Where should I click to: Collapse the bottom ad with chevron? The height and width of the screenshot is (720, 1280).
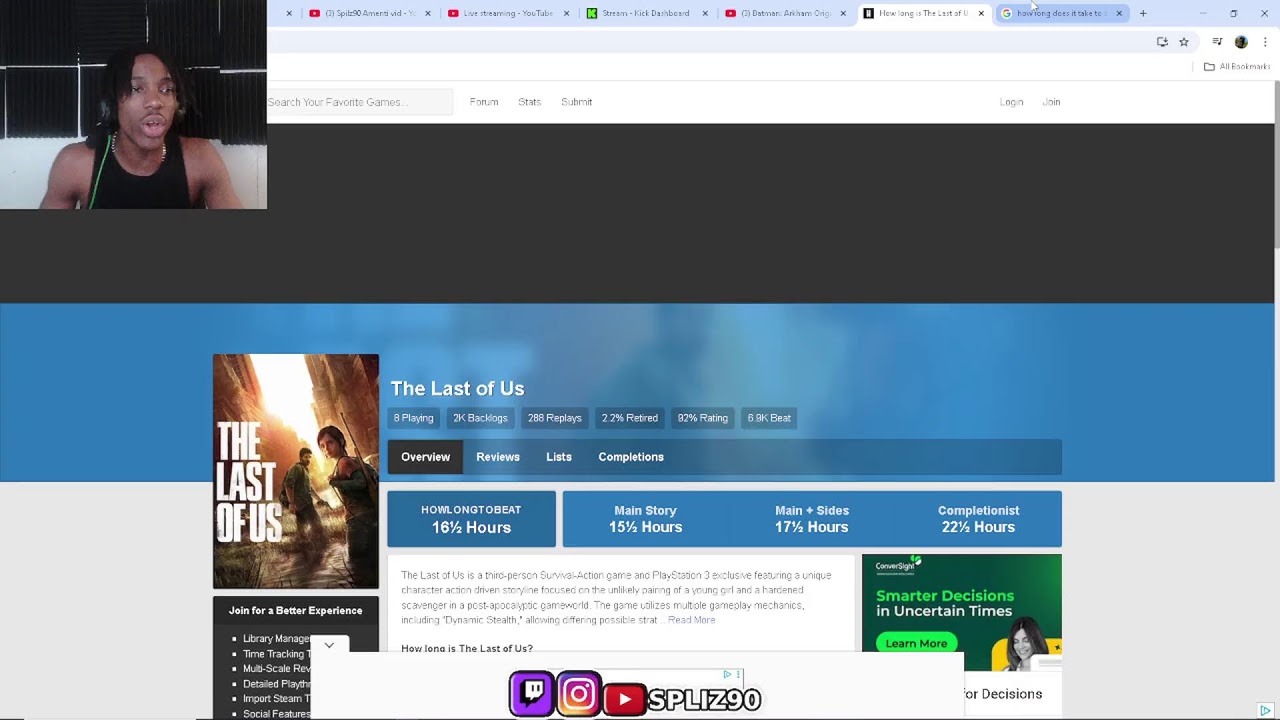(329, 645)
